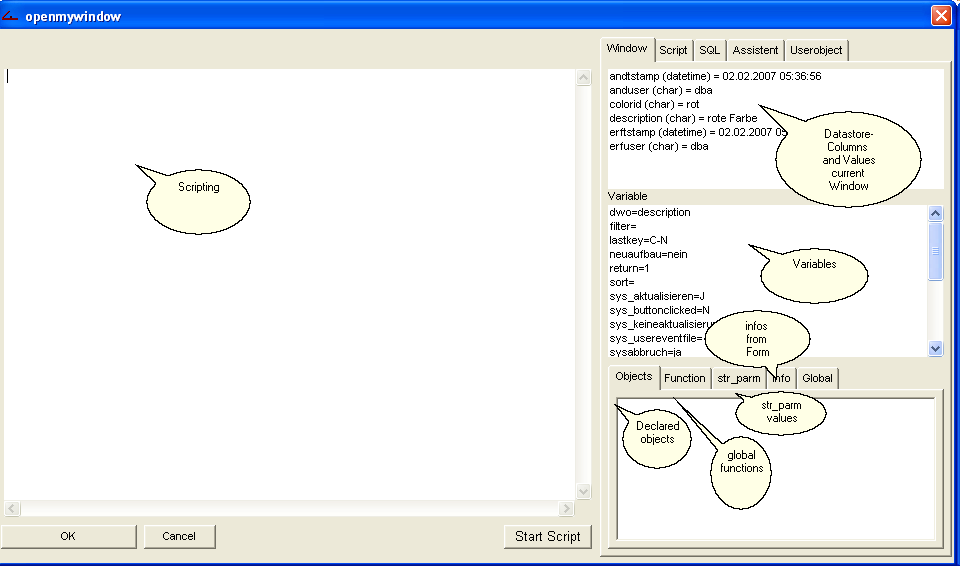
Task: Open the SQL tab
Action: [709, 50]
